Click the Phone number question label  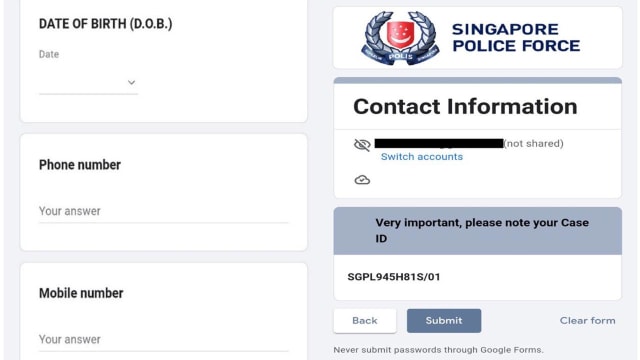pyautogui.click(x=80, y=165)
